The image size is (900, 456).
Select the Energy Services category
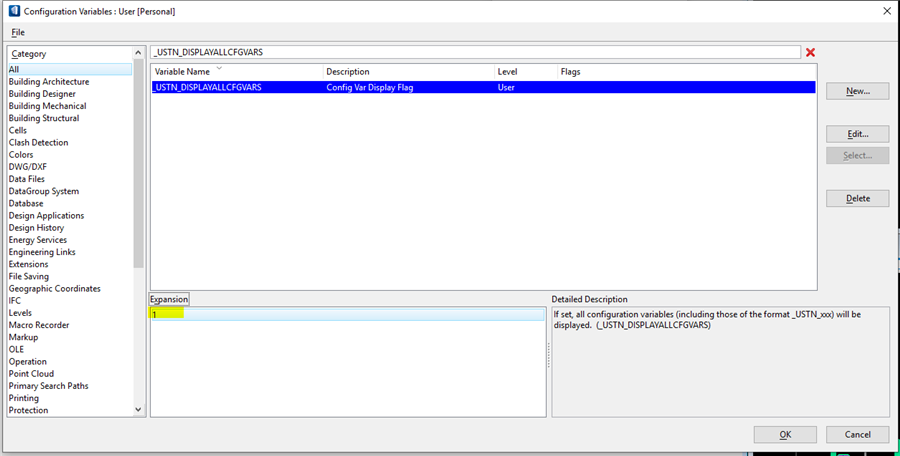[x=37, y=239]
